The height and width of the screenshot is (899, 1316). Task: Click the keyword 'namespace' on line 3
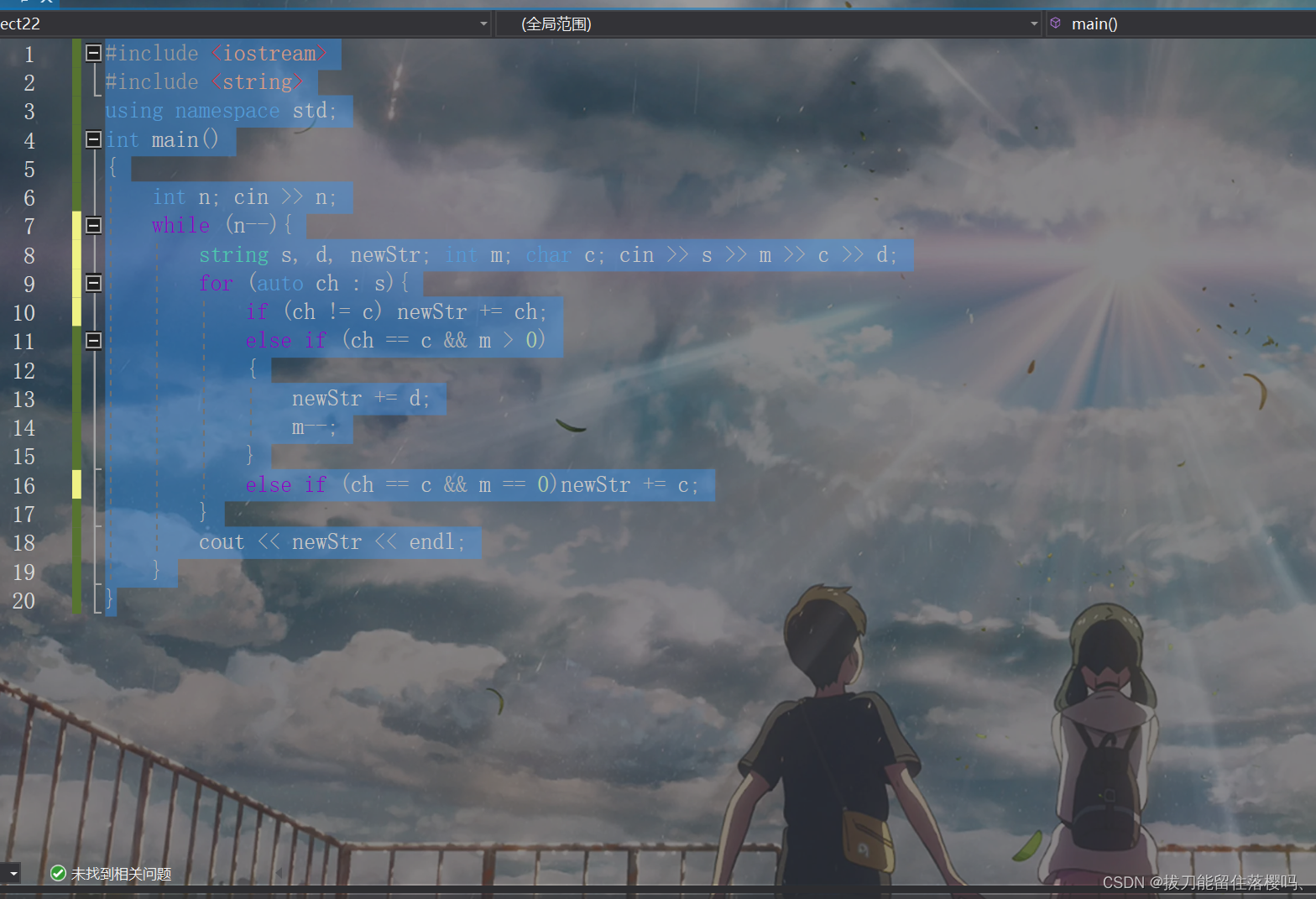(227, 111)
